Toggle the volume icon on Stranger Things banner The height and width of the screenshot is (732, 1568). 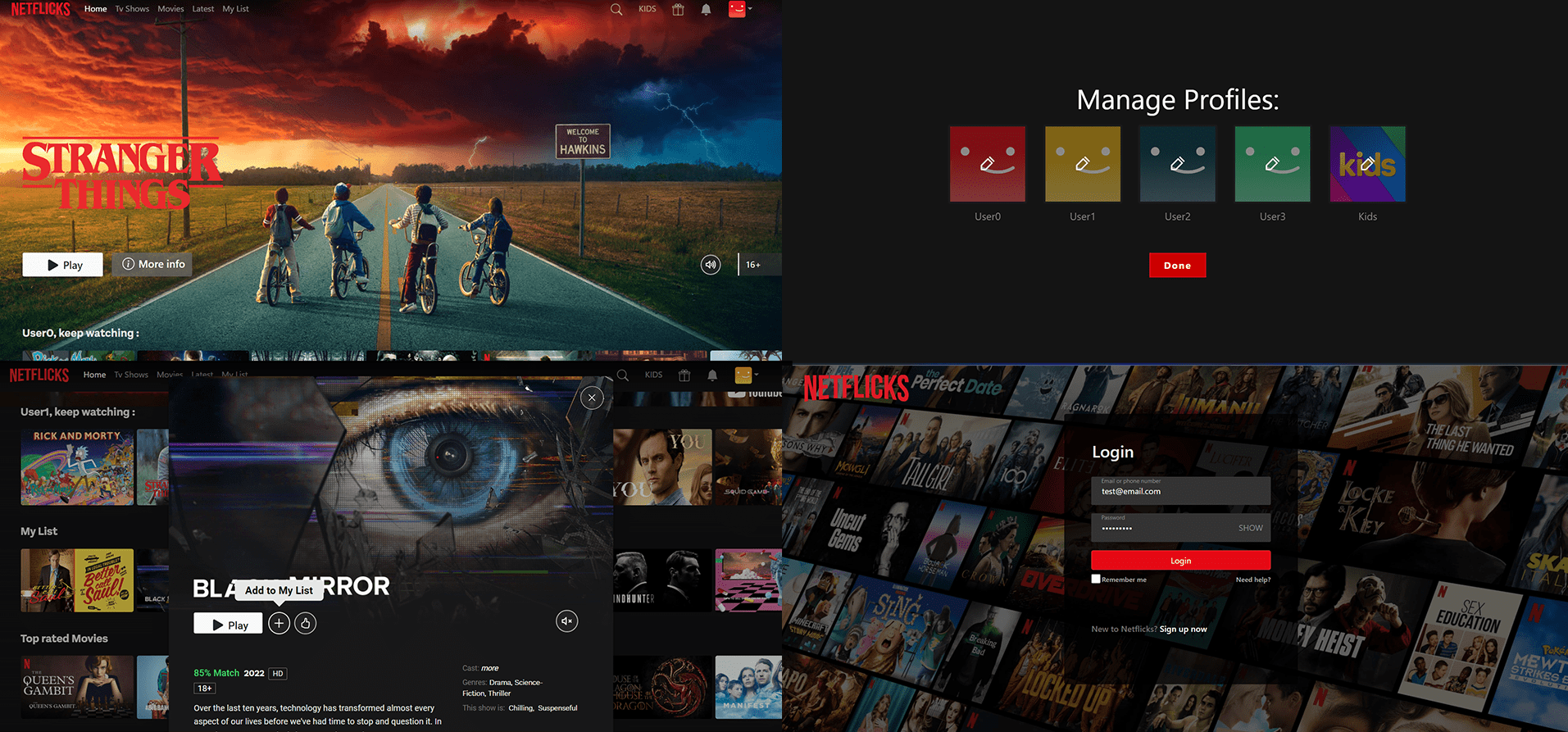tap(711, 265)
